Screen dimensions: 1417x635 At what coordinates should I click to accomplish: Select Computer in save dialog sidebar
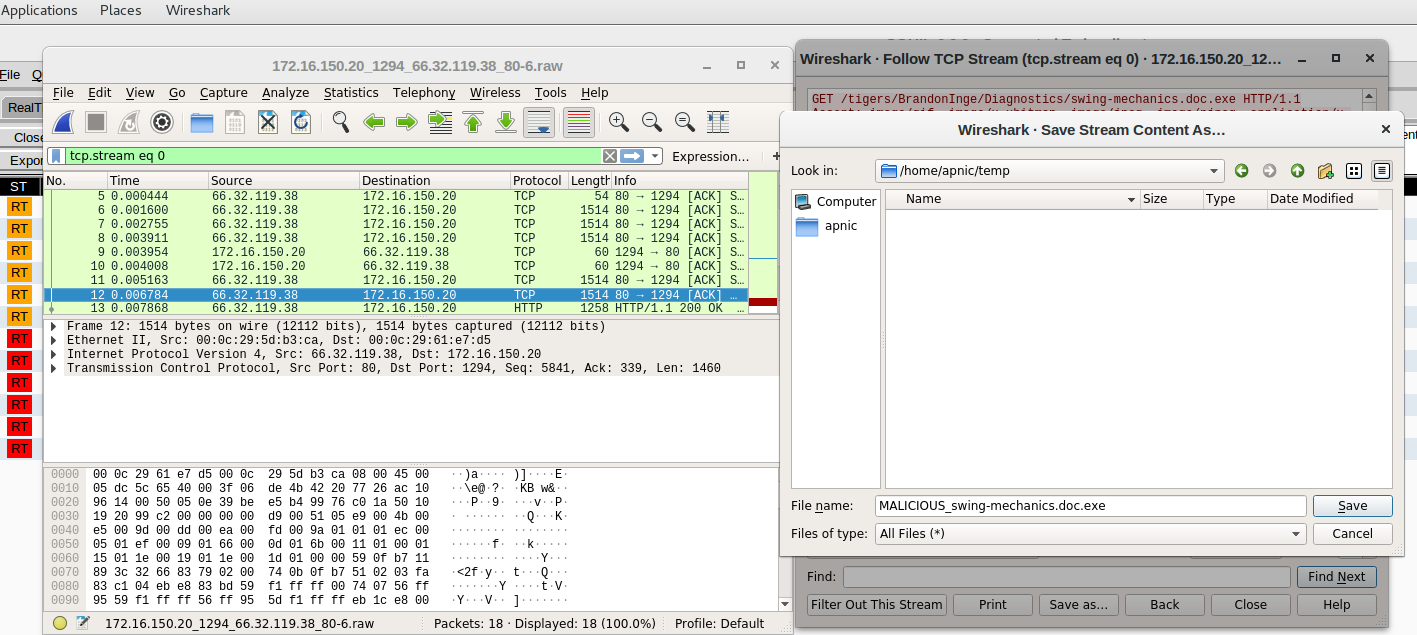[x=836, y=201]
